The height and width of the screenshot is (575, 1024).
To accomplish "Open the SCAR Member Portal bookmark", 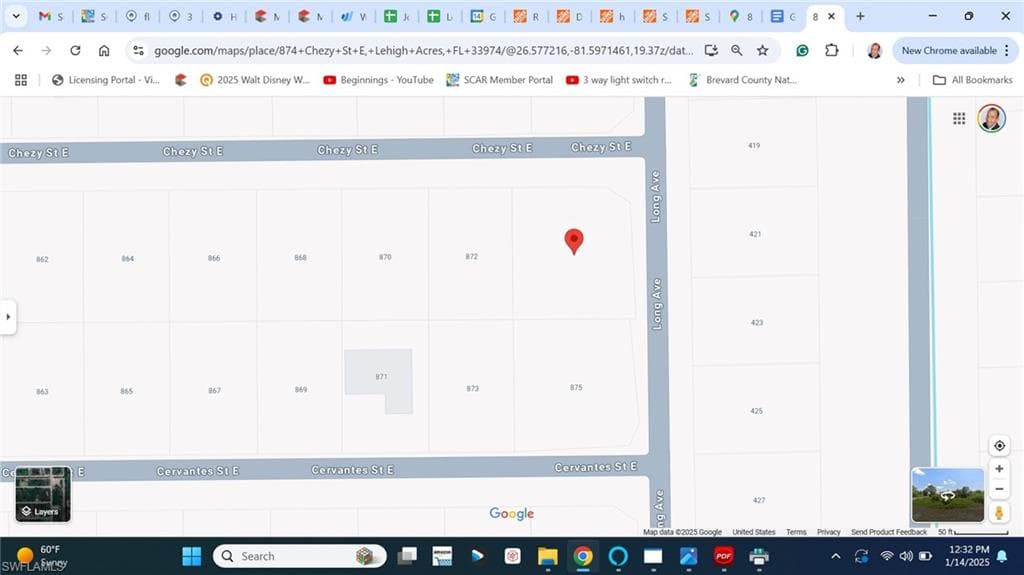I will coord(499,80).
